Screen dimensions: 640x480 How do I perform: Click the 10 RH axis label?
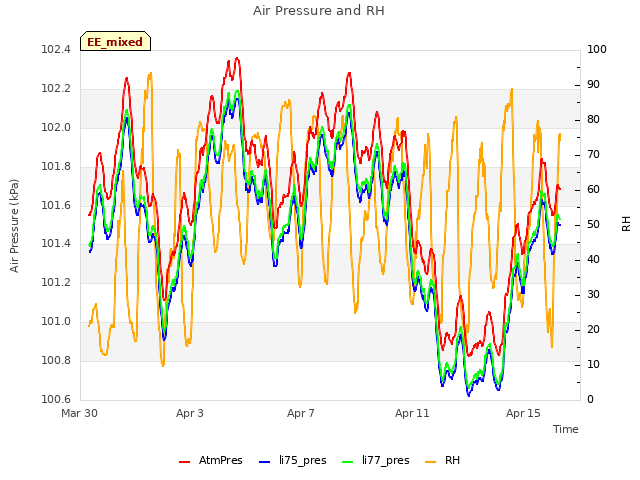tap(593, 364)
